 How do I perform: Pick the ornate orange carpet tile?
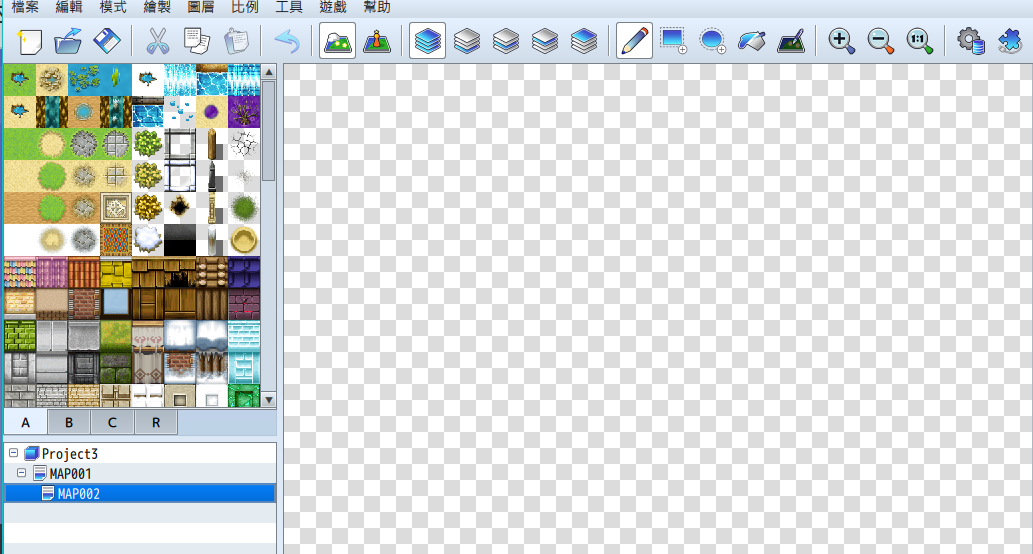[x=116, y=240]
